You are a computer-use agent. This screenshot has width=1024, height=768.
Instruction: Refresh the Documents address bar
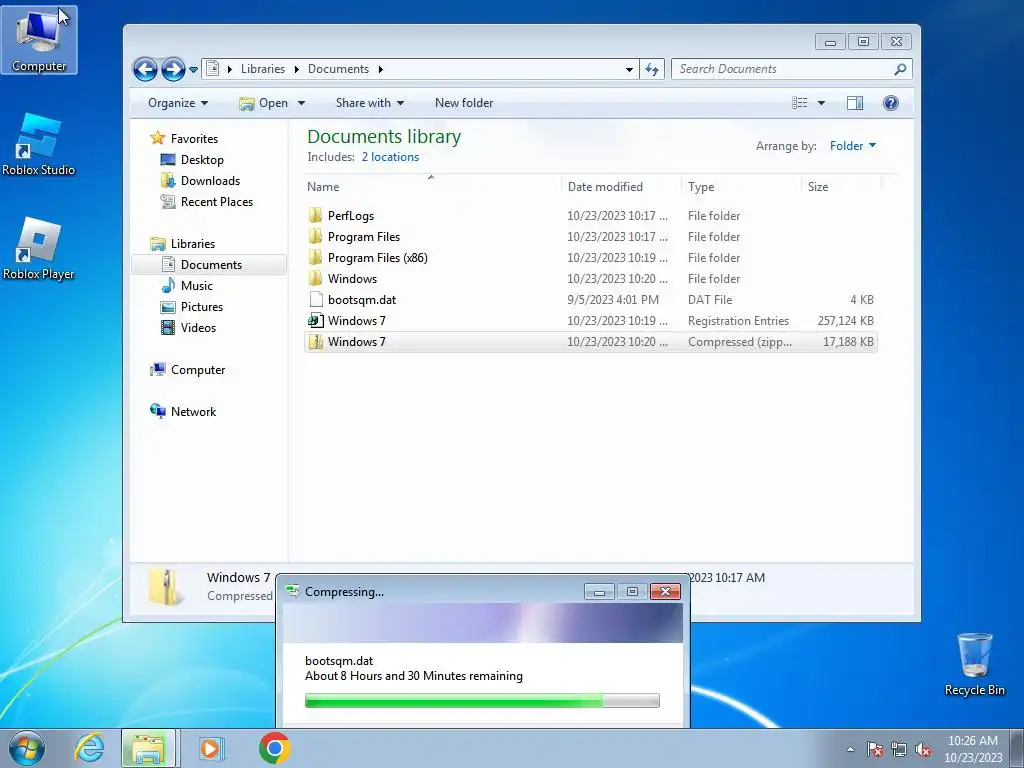point(652,69)
